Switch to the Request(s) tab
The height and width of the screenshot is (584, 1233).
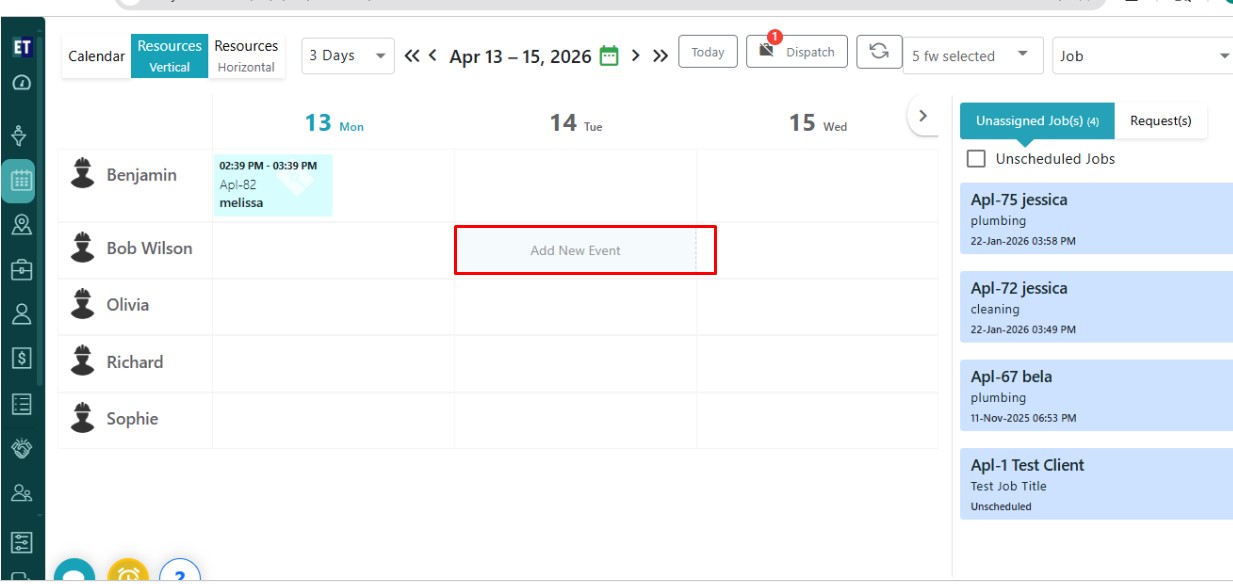click(1160, 121)
